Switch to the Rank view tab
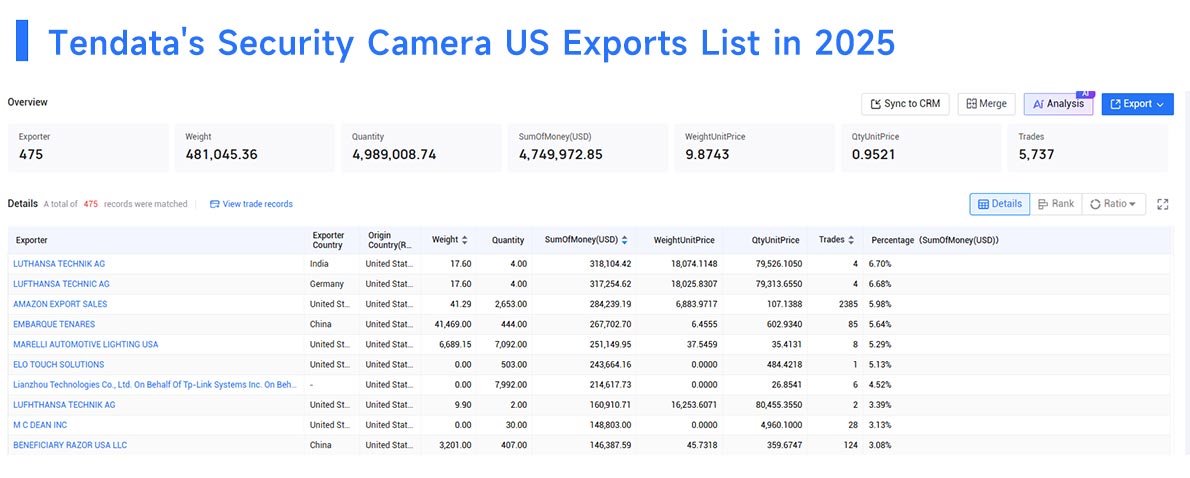Viewport: 1190px width, 478px height. [x=1056, y=204]
